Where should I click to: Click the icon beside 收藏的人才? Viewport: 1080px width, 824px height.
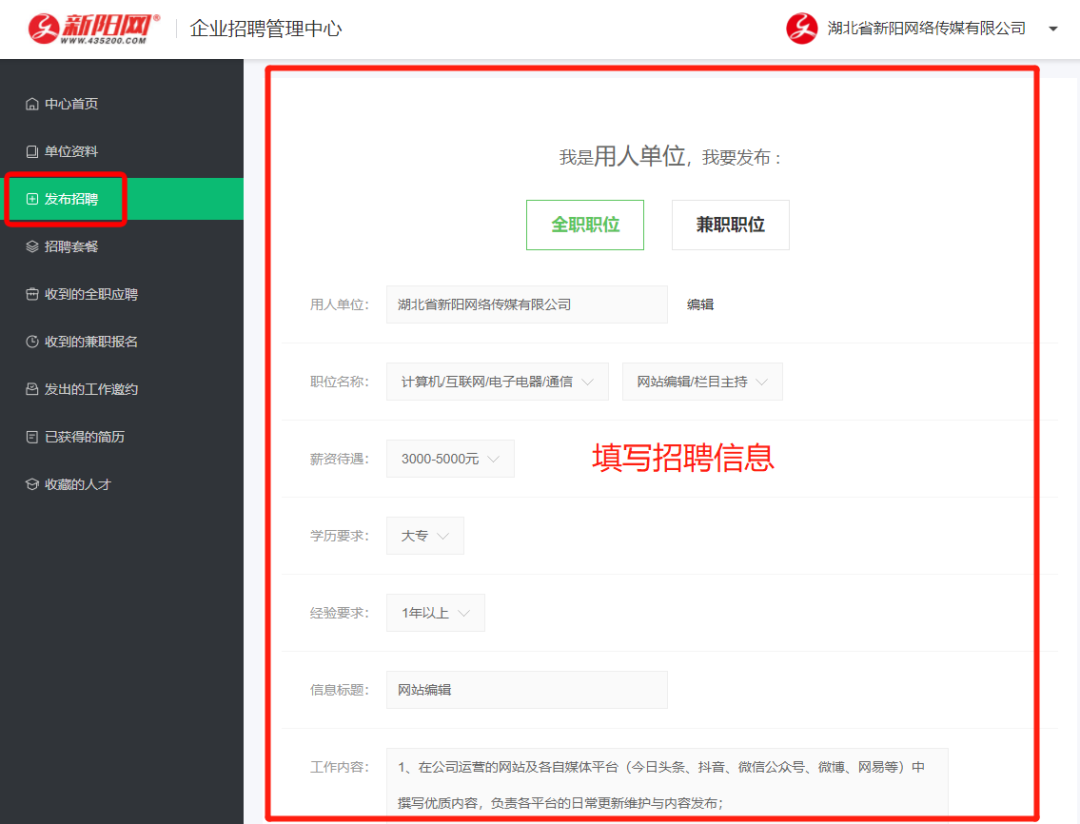tap(32, 485)
